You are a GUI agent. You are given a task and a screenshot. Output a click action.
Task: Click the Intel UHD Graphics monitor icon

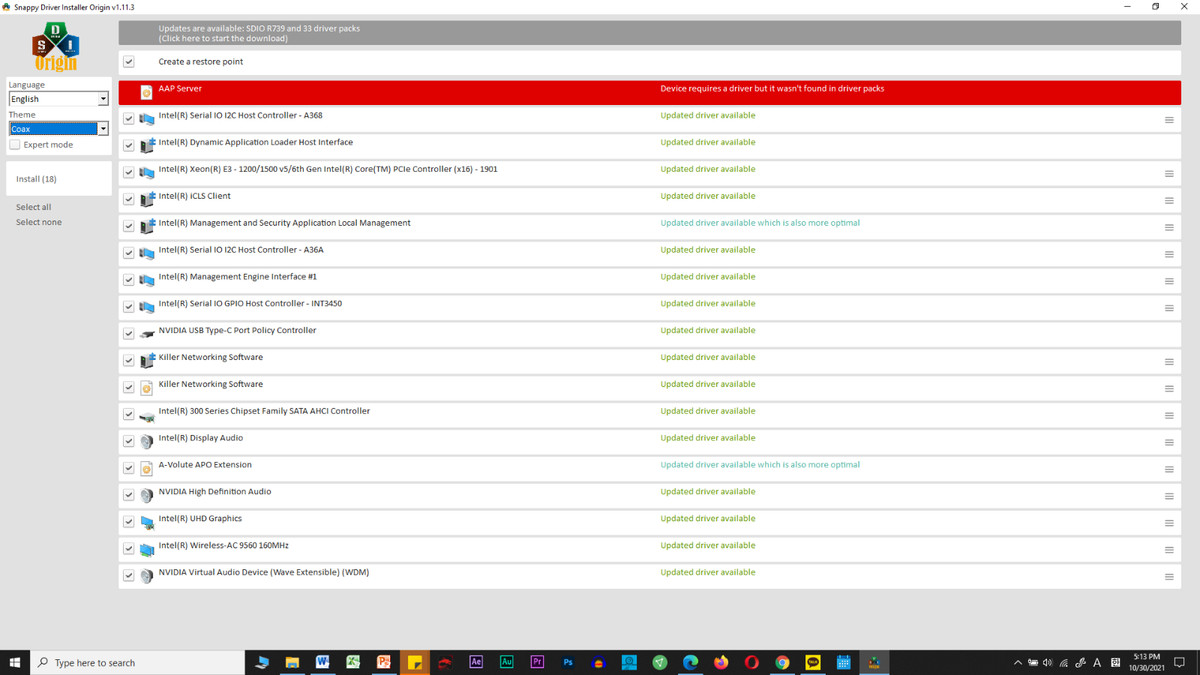[x=147, y=523]
